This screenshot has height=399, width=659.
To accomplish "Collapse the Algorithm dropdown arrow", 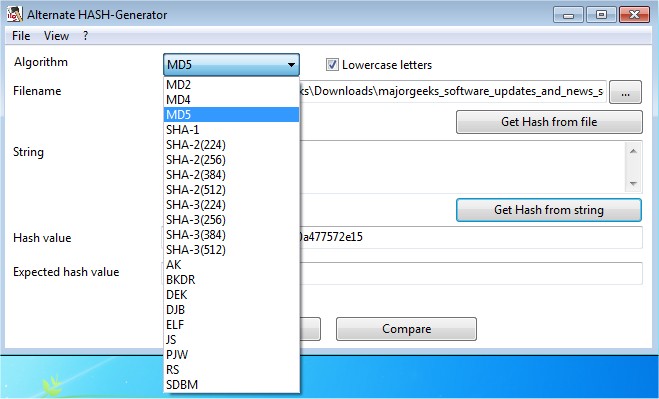I will [x=291, y=65].
